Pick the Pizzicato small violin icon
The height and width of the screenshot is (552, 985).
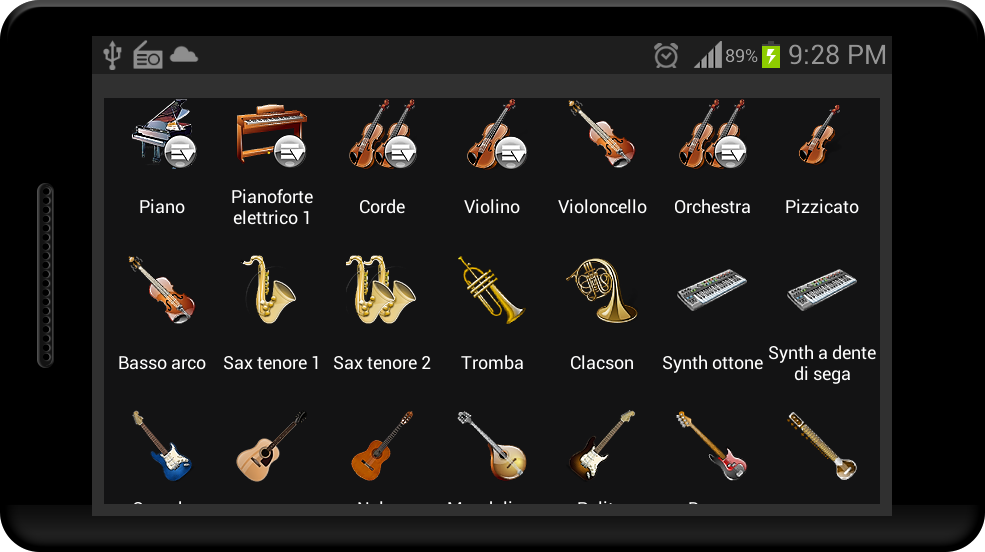coord(820,134)
